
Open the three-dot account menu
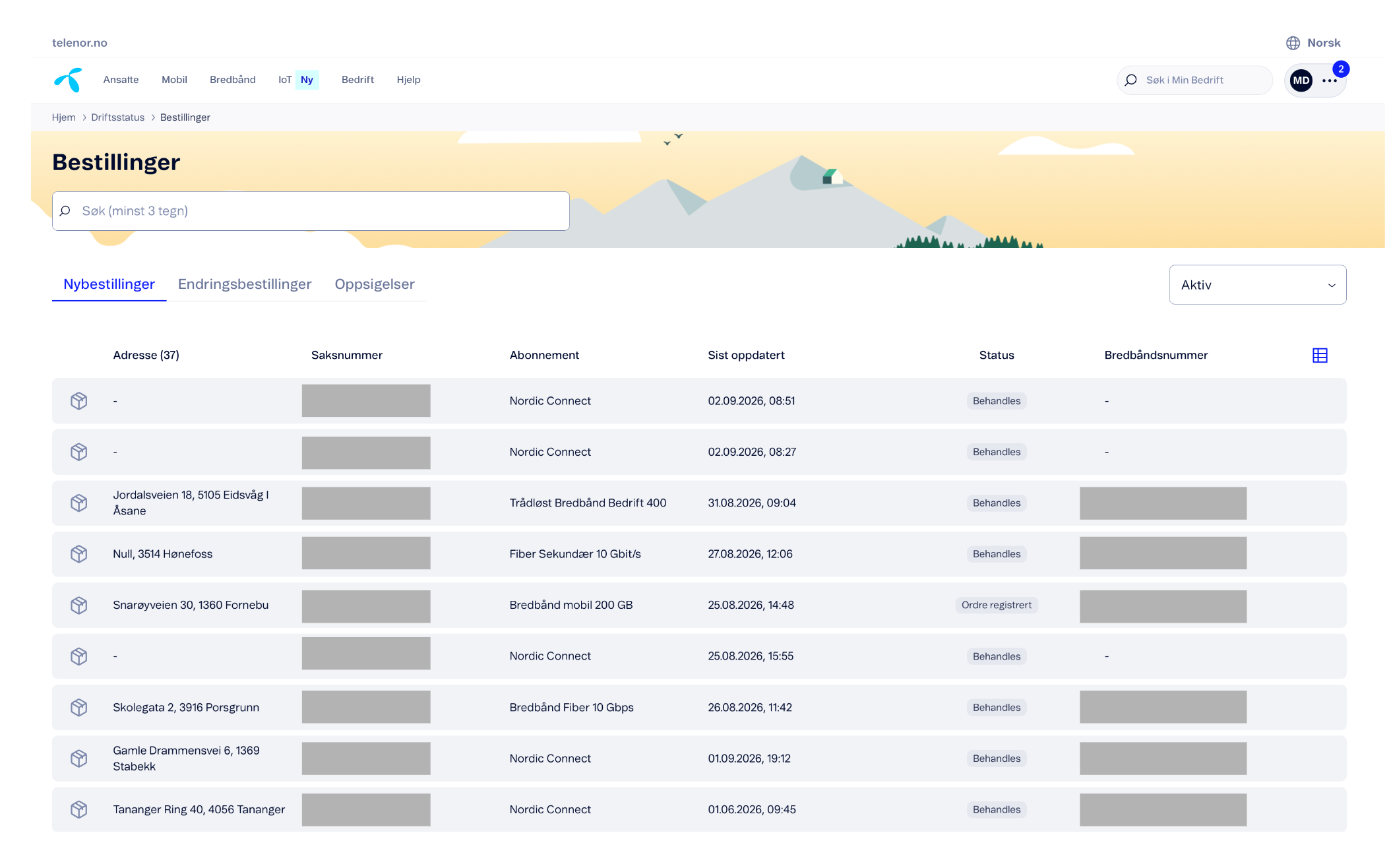(1329, 80)
